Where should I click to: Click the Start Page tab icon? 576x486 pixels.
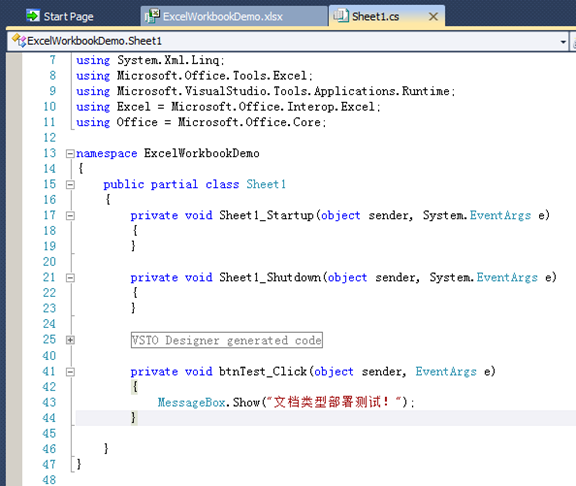pos(33,16)
